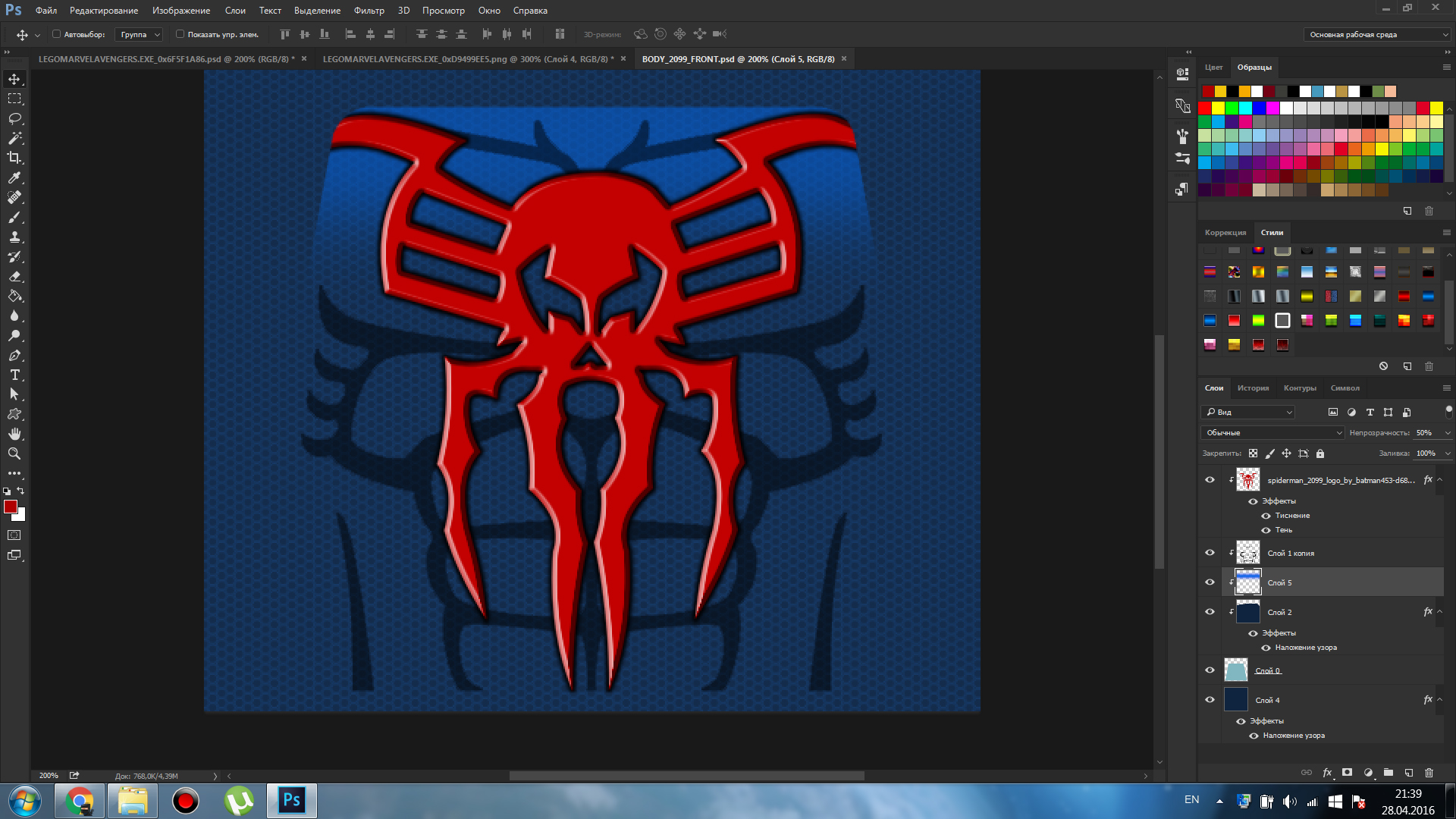Select the Hand tool

14,434
